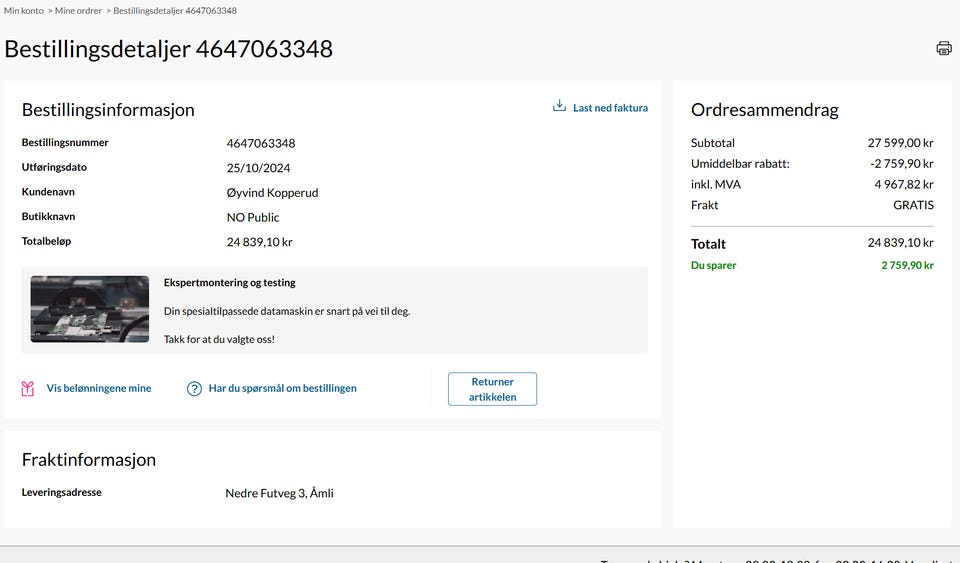The height and width of the screenshot is (563, 960).
Task: Go to Min konto breadcrumb
Action: coord(24,10)
